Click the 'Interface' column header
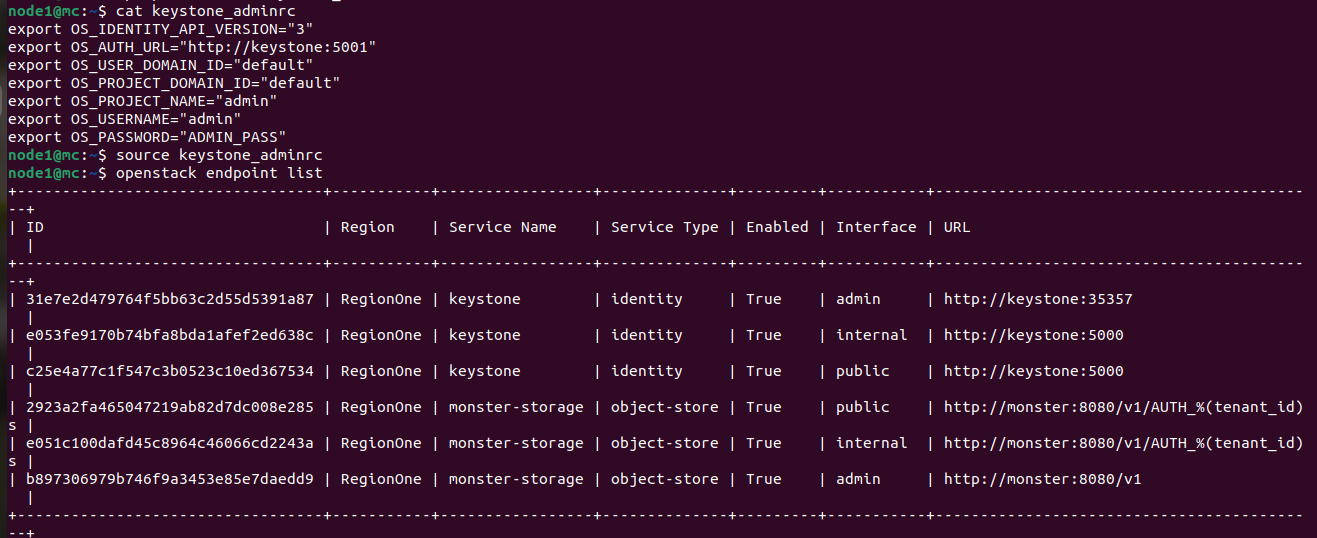 pos(876,227)
